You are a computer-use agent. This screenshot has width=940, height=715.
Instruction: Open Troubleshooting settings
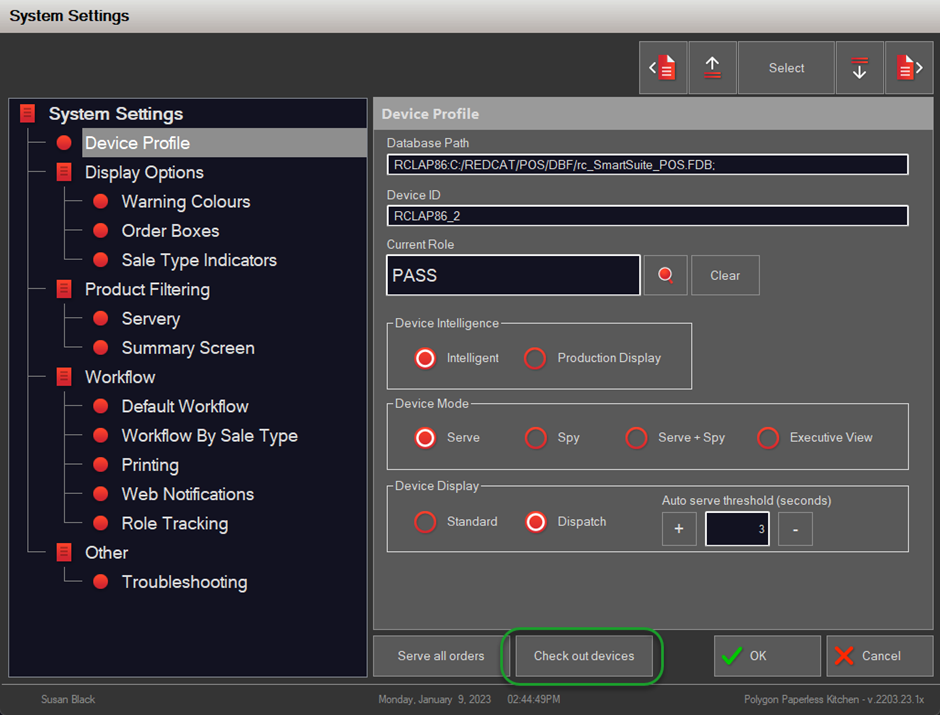(x=184, y=582)
